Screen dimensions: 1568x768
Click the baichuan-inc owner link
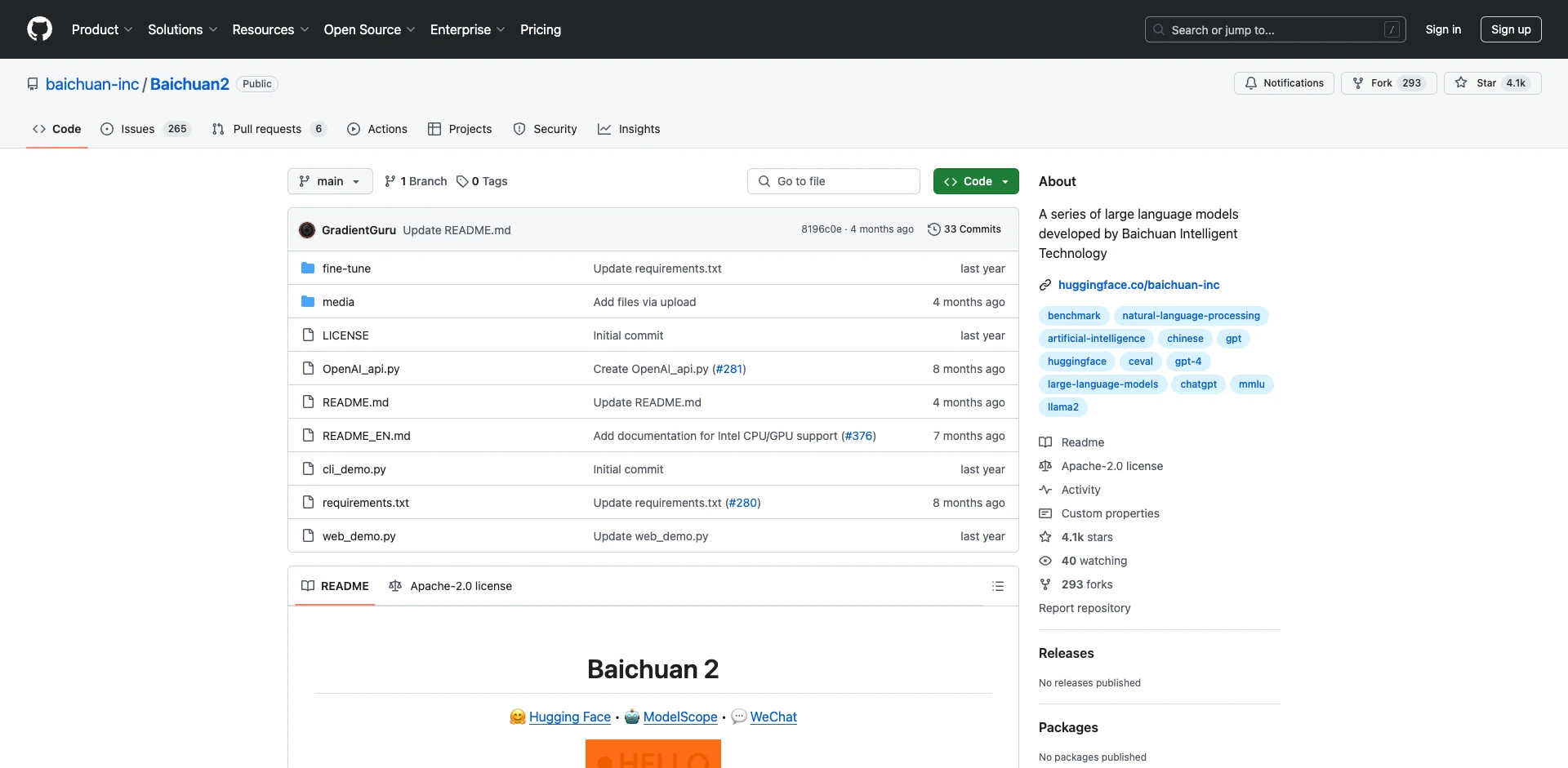(x=92, y=84)
